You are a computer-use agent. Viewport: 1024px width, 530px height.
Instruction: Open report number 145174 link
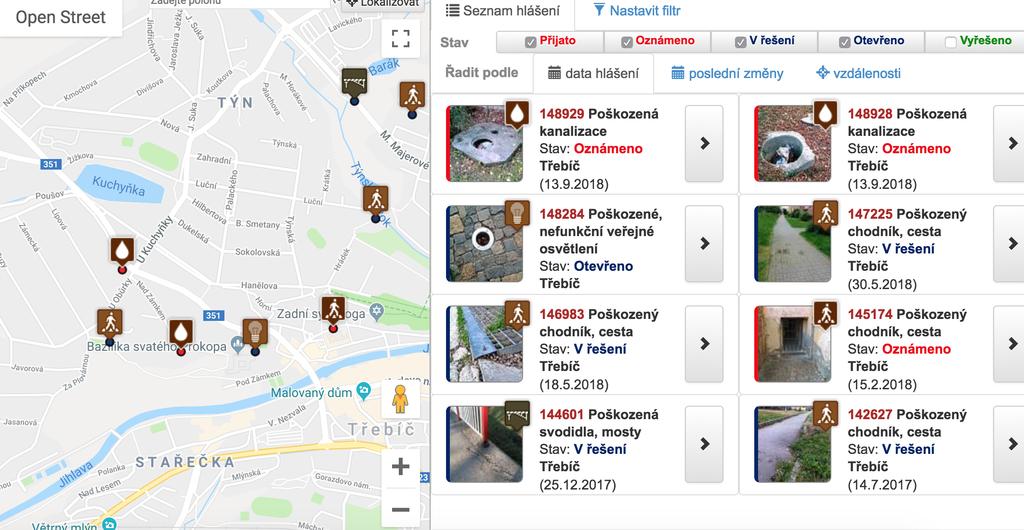tap(870, 315)
